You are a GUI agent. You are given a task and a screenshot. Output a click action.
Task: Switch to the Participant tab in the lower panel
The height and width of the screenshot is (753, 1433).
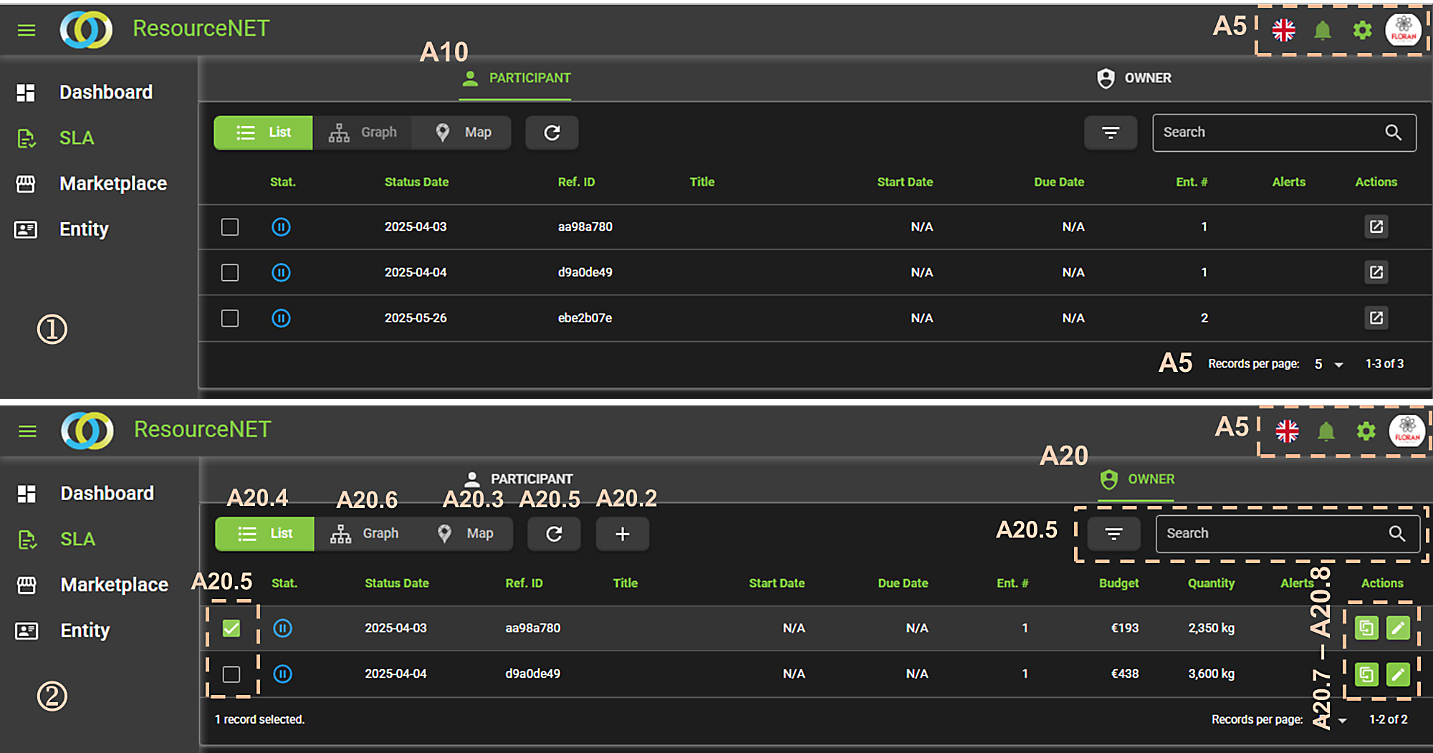[517, 479]
